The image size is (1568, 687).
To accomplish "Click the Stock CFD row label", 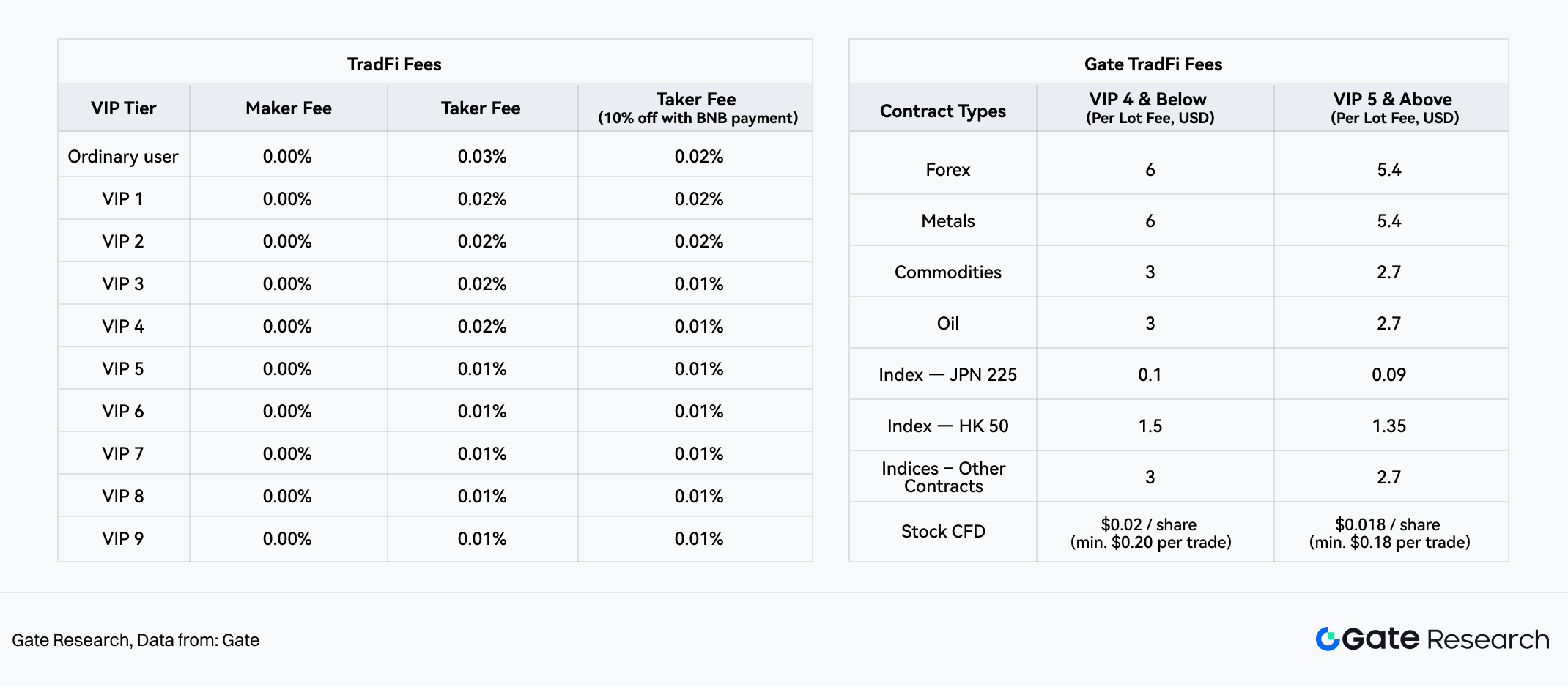I will 943,532.
